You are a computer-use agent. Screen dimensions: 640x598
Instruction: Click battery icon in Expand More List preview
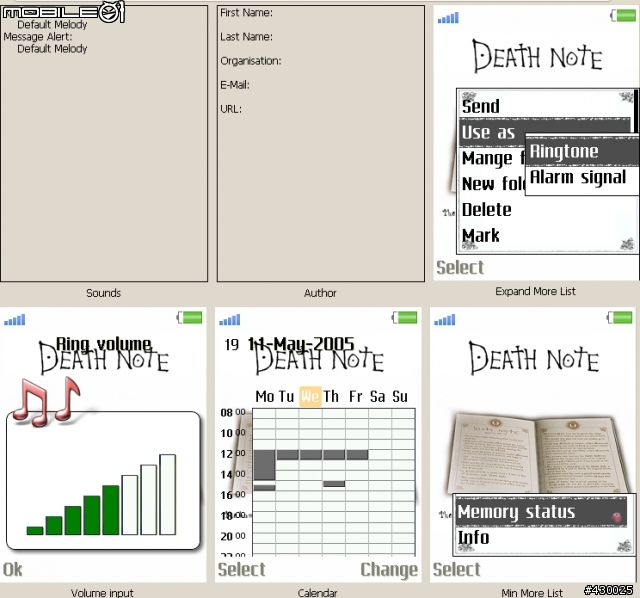623,16
